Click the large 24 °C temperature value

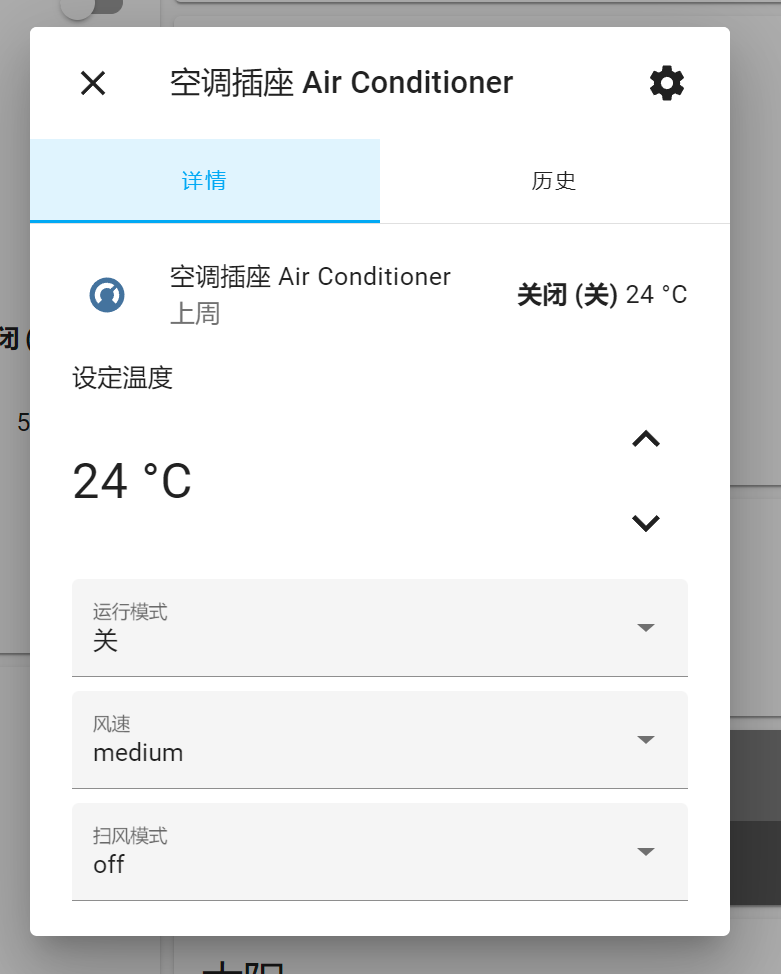pos(132,482)
